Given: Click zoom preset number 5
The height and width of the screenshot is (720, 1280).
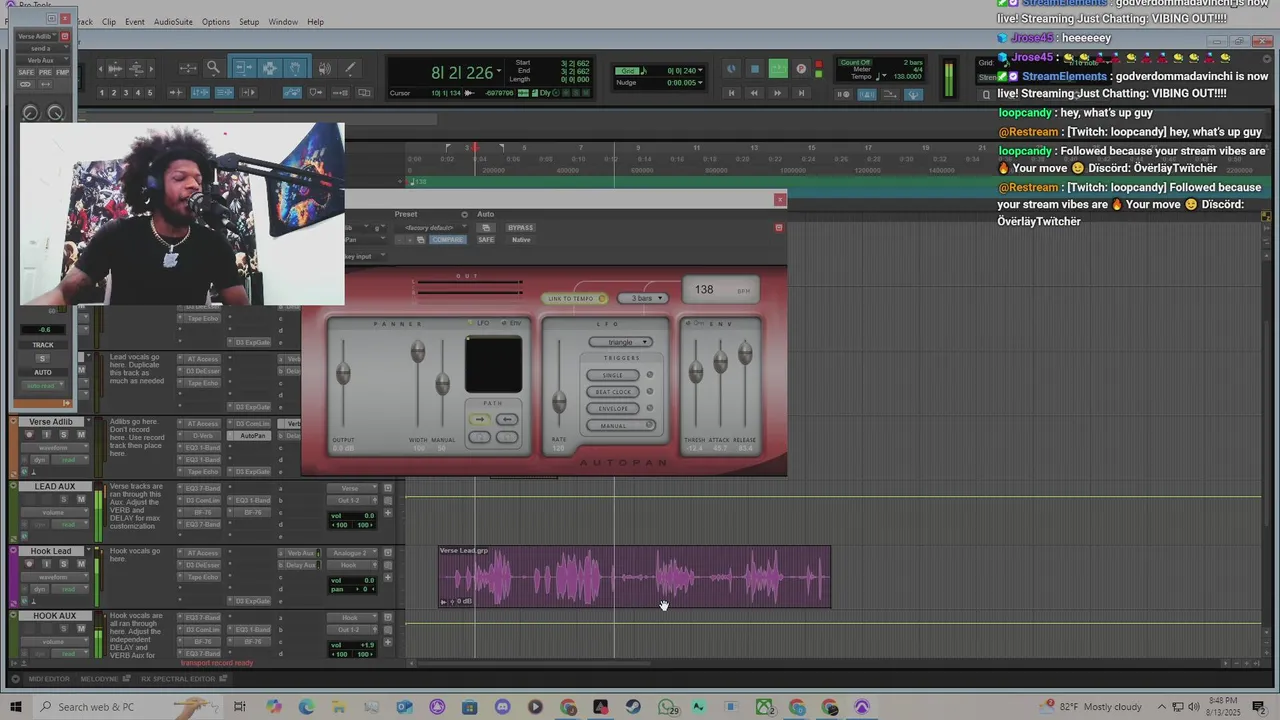Looking at the screenshot, I should click(150, 93).
